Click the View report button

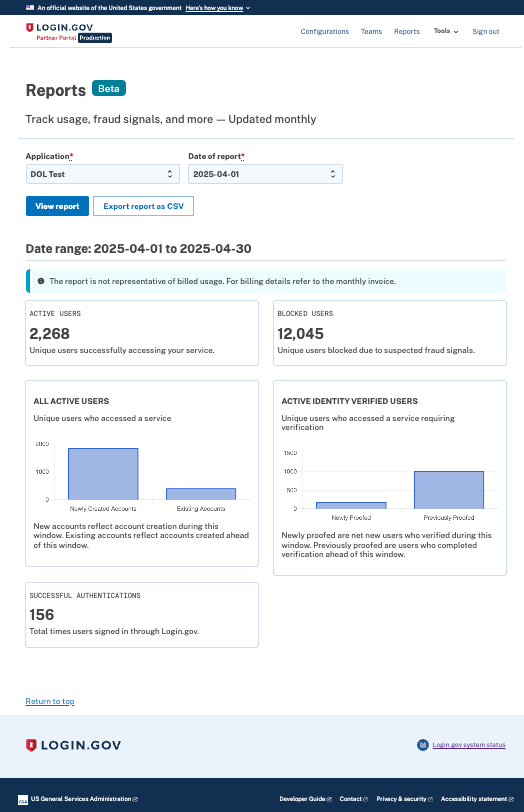[57, 206]
